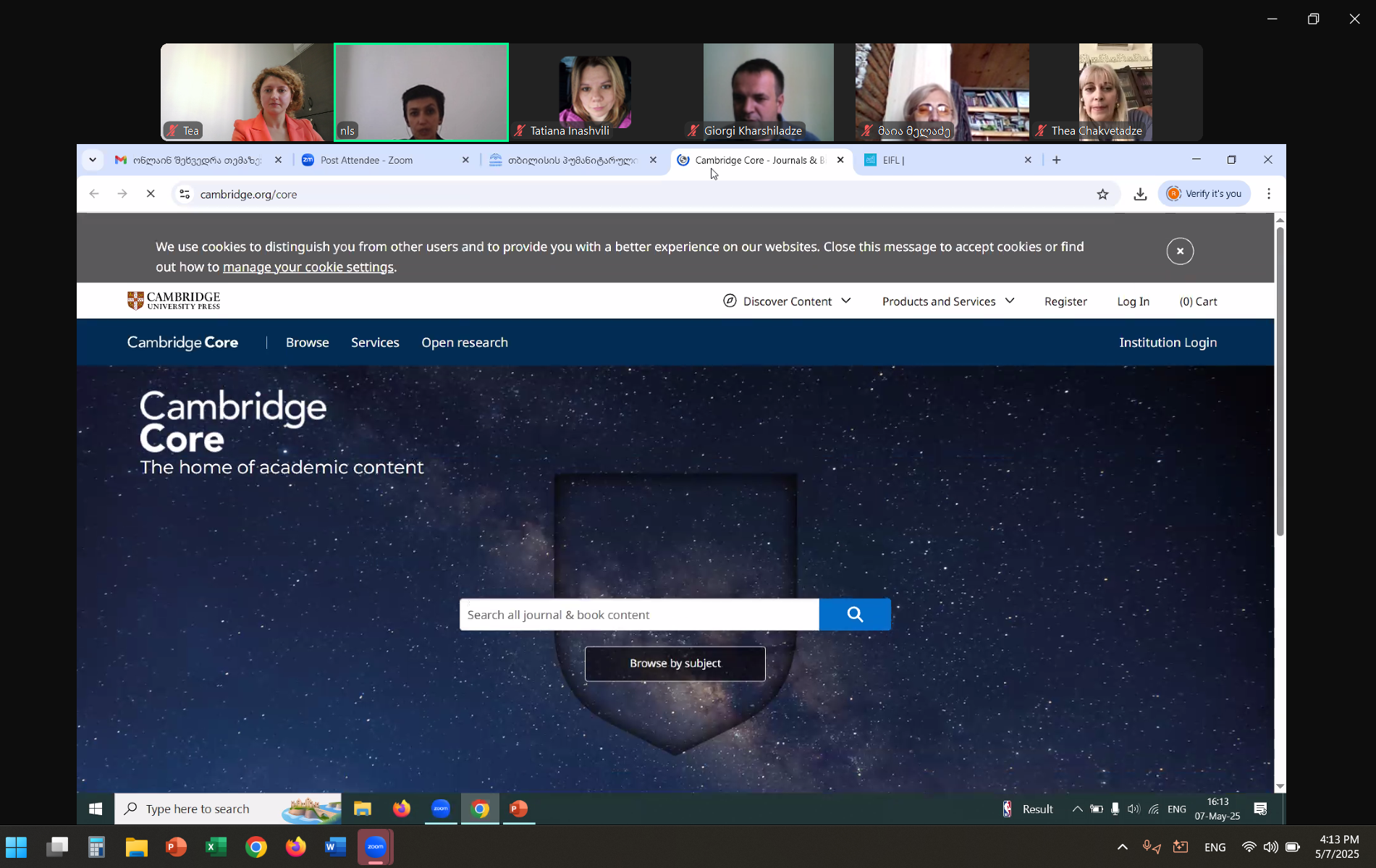Open a new browser tab
This screenshot has height=868, width=1376.
[x=1057, y=160]
